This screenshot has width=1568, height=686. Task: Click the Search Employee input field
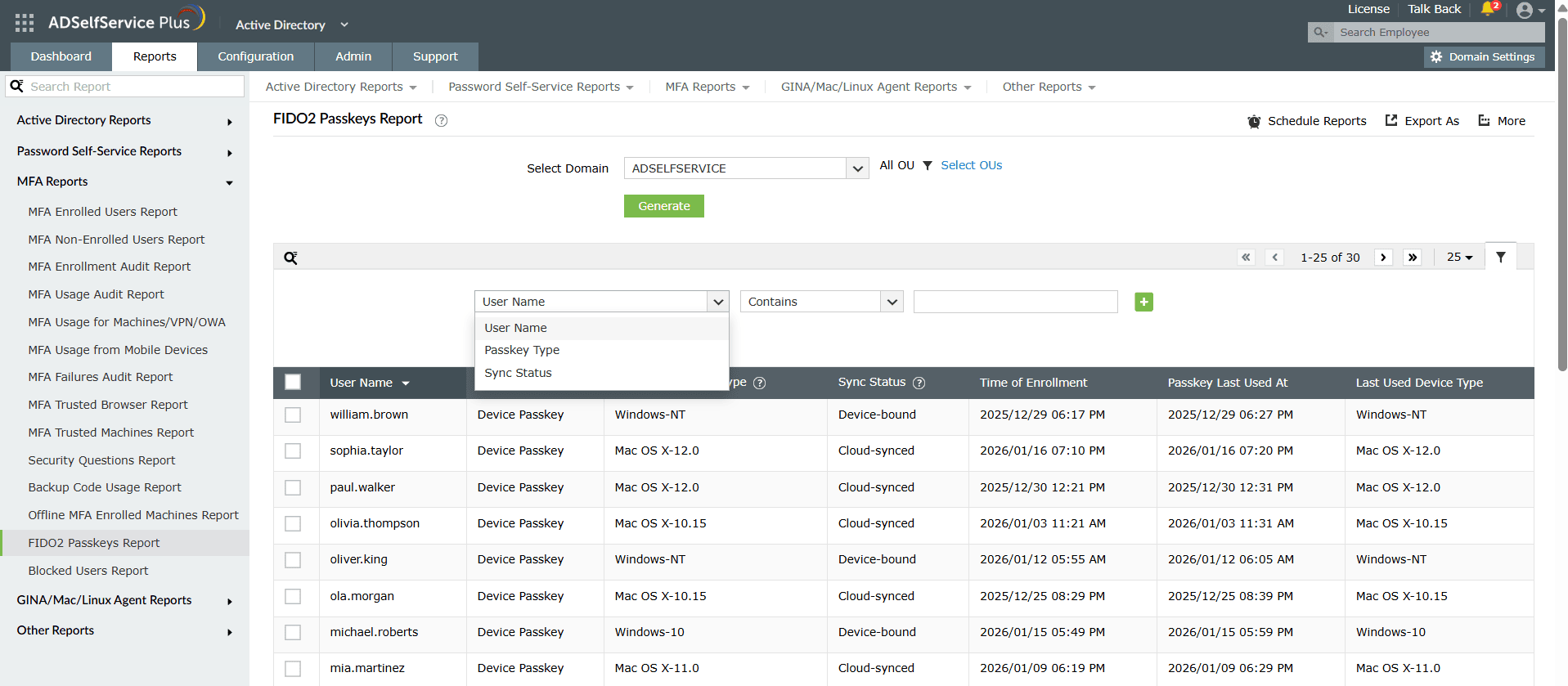1439,32
